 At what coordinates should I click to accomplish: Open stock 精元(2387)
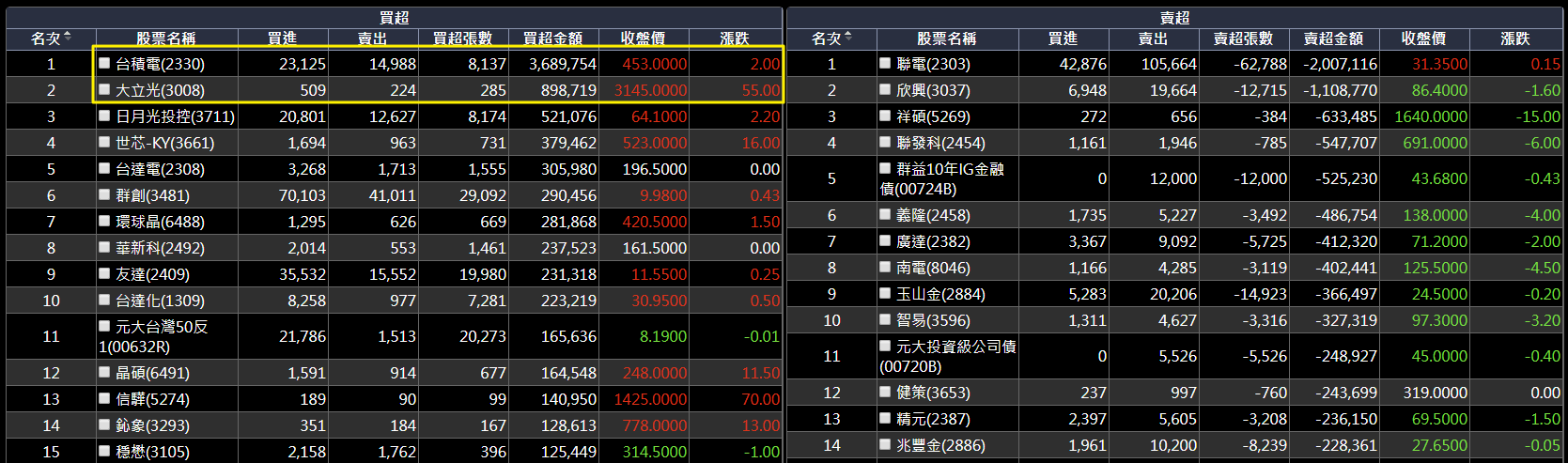click(x=933, y=419)
